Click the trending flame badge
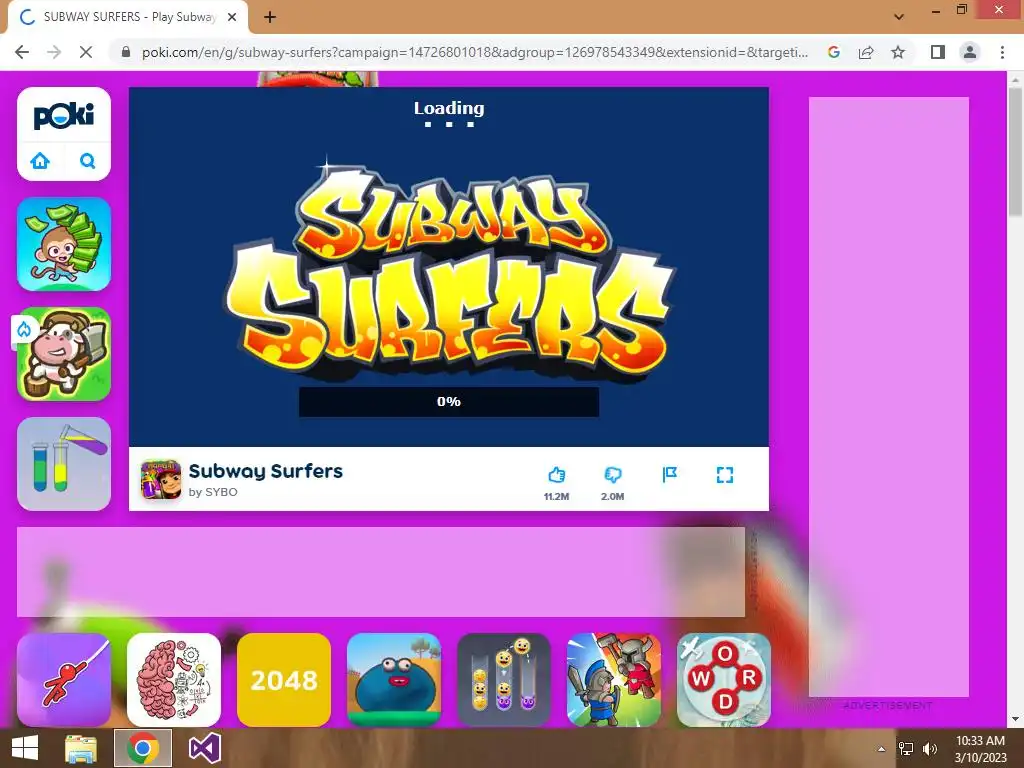Screen dimensions: 1024x768 click(24, 330)
